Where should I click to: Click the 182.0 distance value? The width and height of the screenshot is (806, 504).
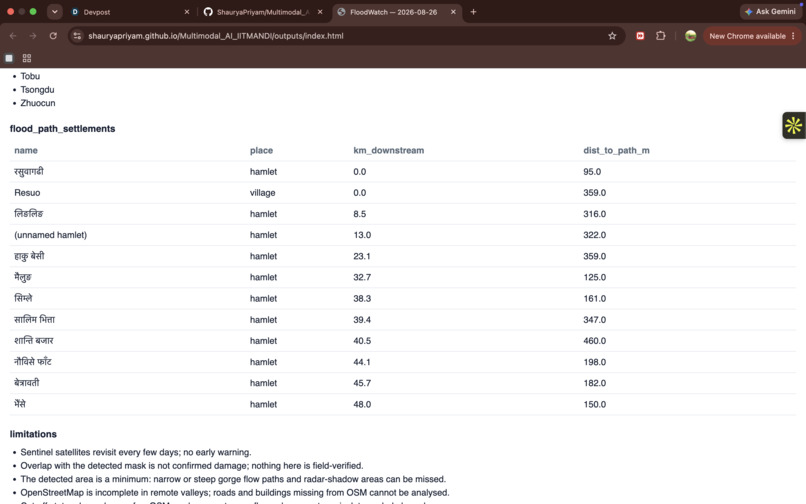[x=594, y=383]
